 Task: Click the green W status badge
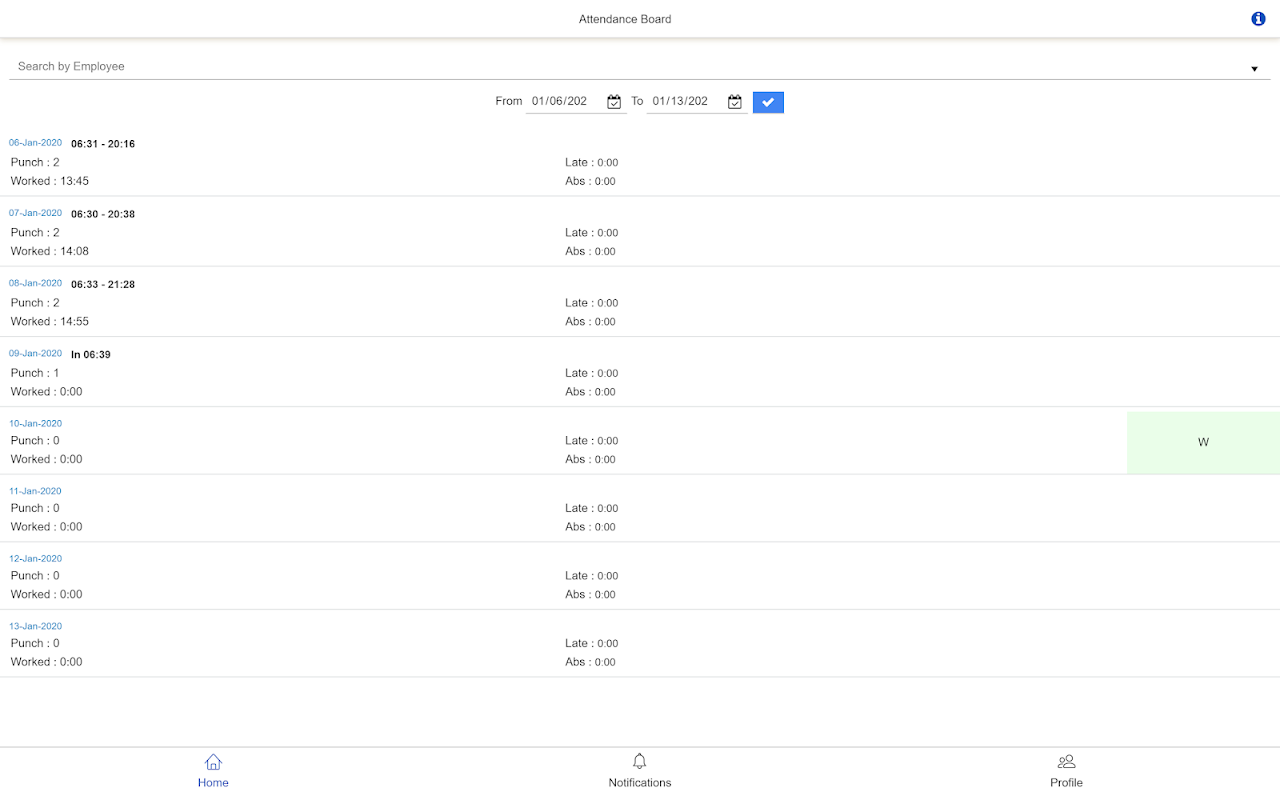click(1203, 442)
